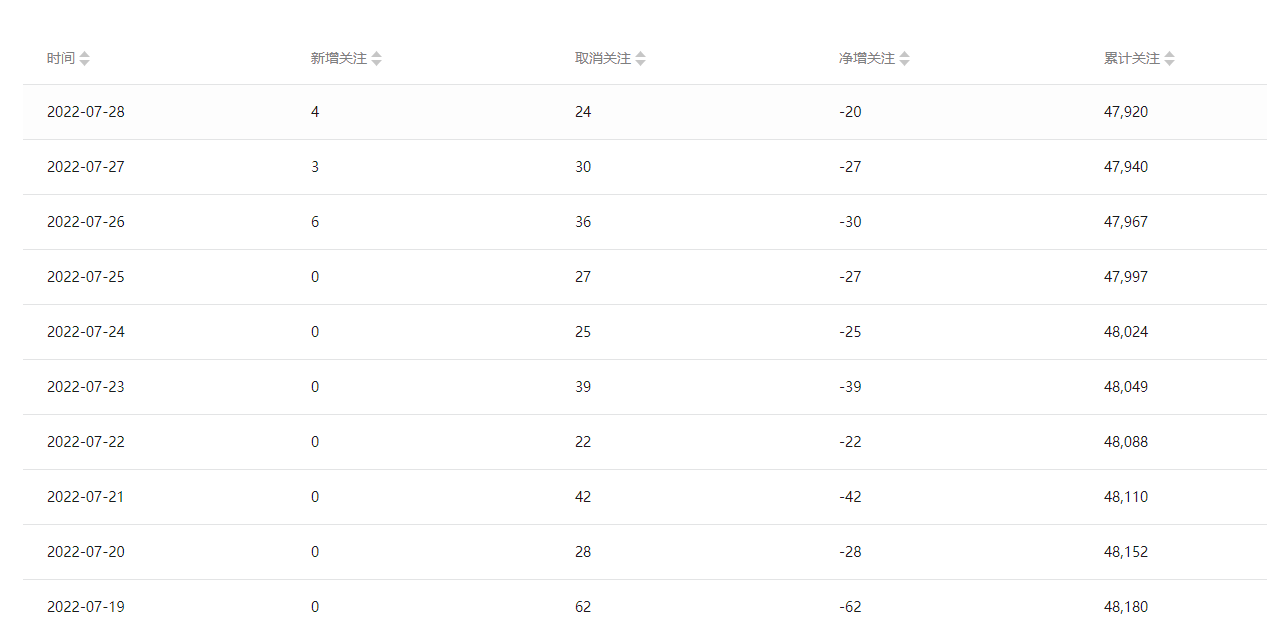Image resolution: width=1267 pixels, height=634 pixels.
Task: Select the 48,180 cumulative follower cell
Action: [x=1126, y=607]
